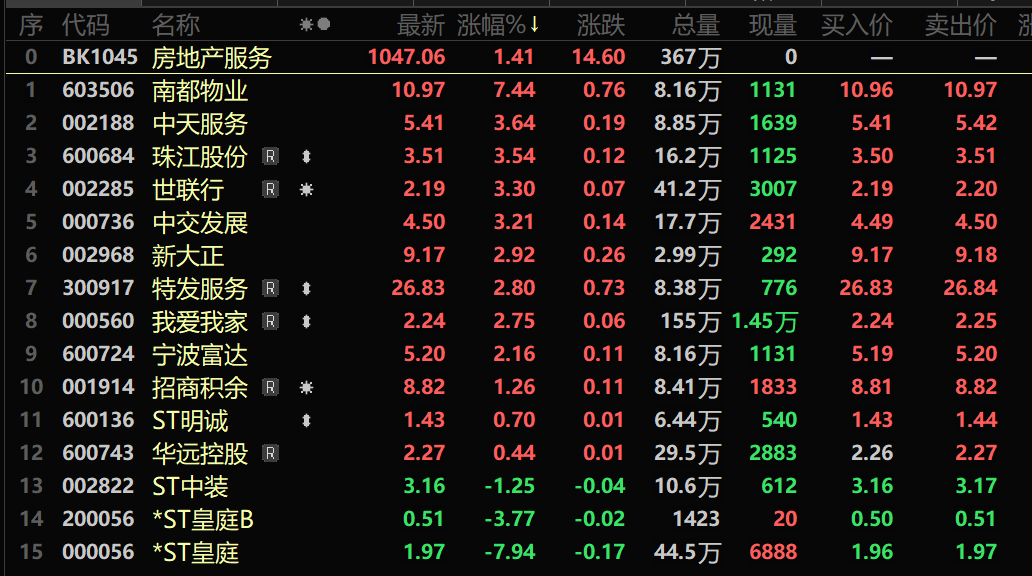Image resolution: width=1032 pixels, height=576 pixels.
Task: Open stock 世联行
Action: point(188,189)
